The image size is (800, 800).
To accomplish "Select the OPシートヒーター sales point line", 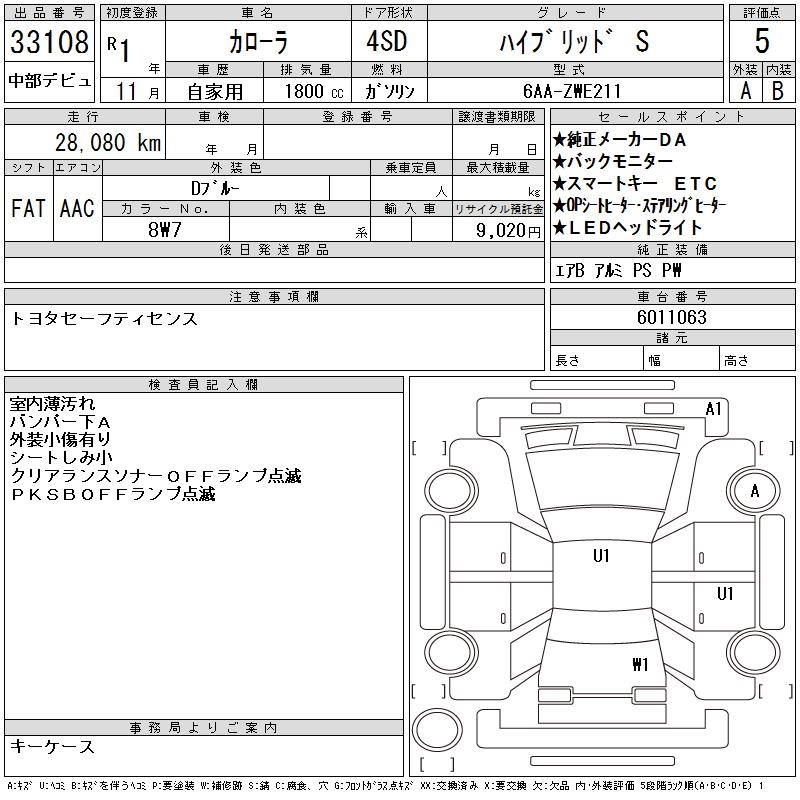I will (639, 205).
